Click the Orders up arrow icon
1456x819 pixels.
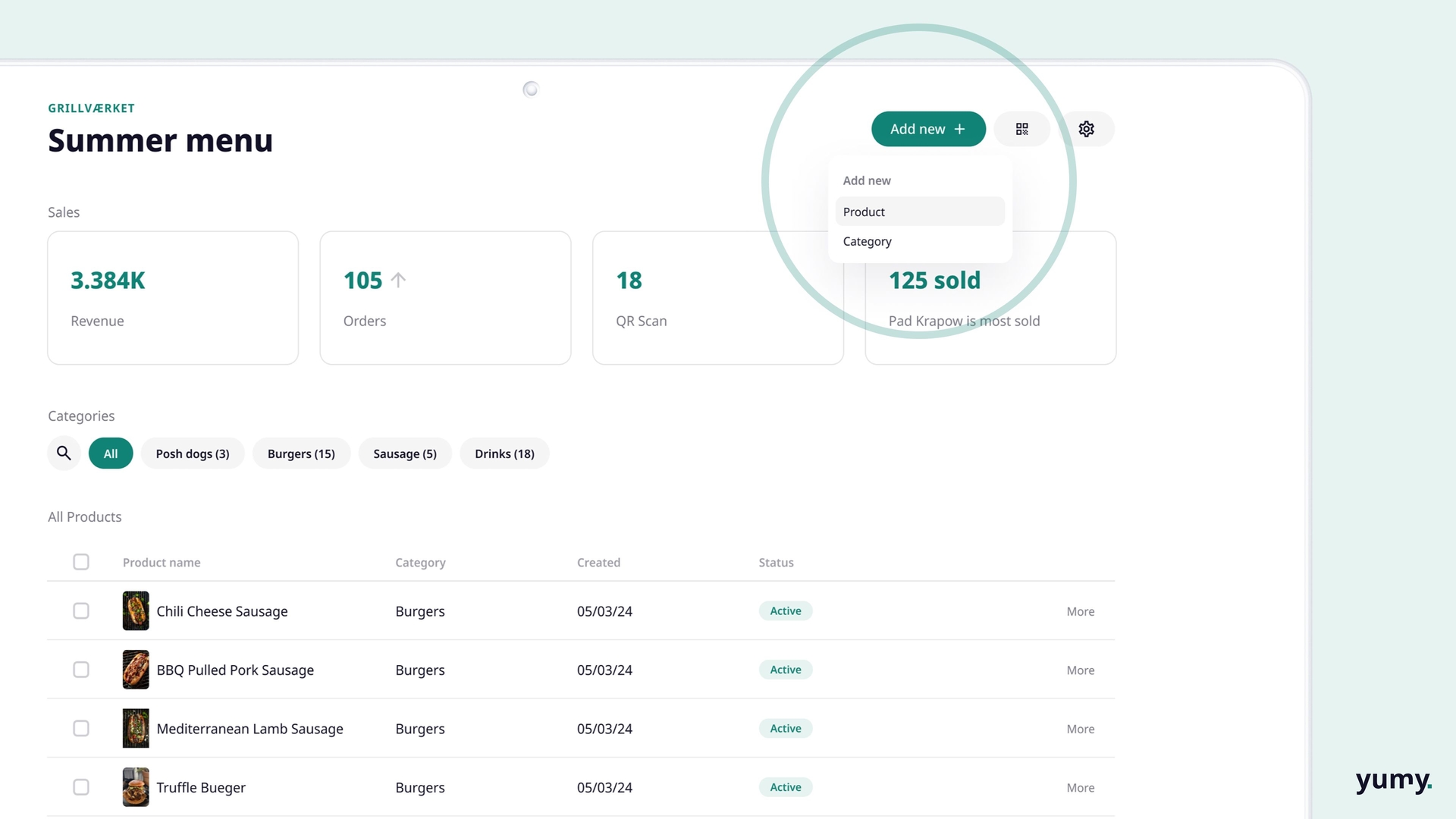pyautogui.click(x=398, y=281)
